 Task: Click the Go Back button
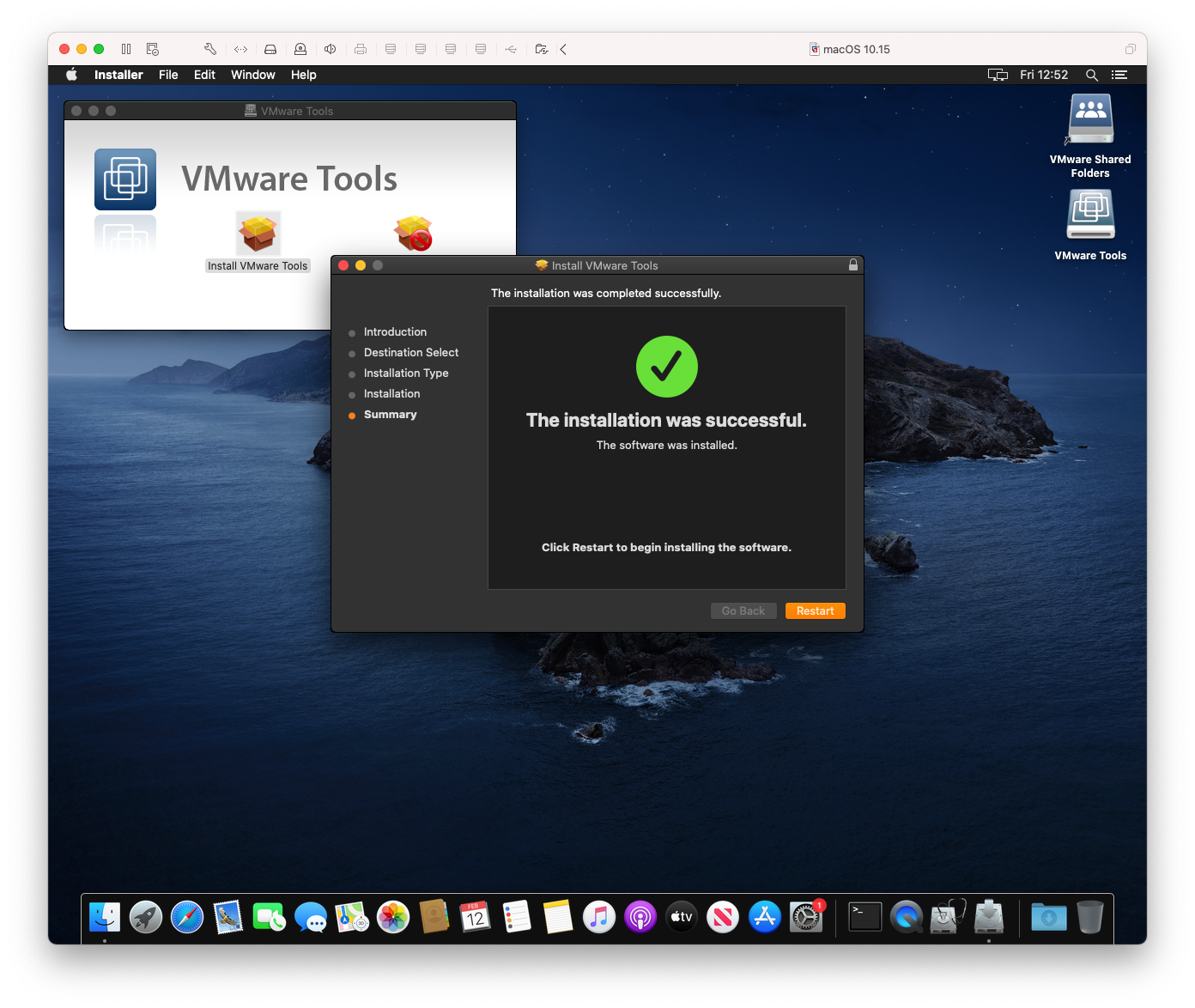(743, 610)
